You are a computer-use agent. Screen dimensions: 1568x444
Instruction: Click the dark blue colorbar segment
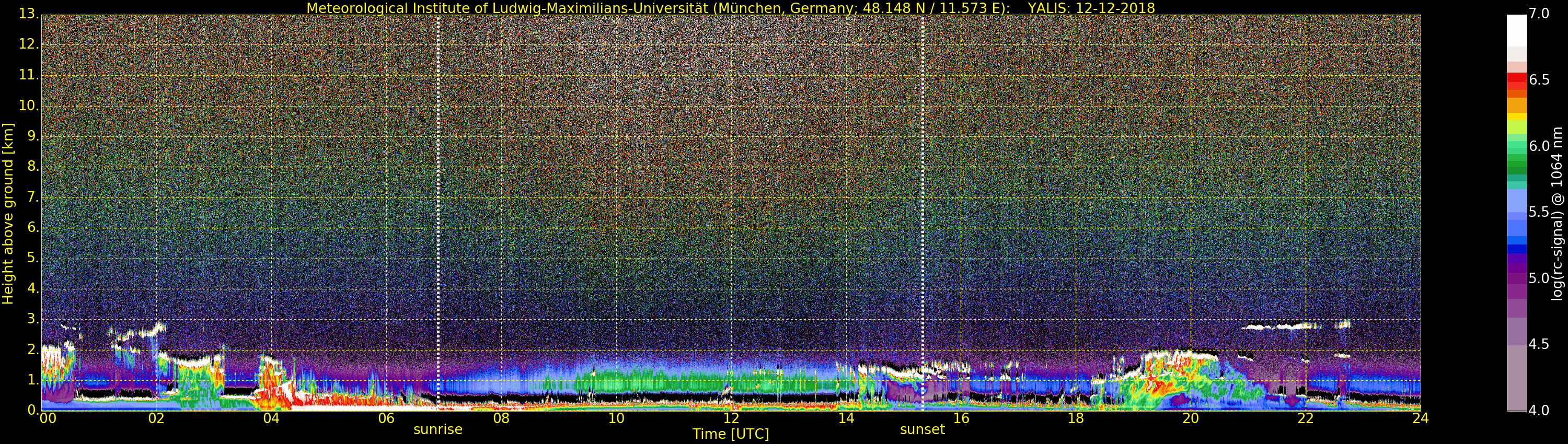click(1516, 249)
